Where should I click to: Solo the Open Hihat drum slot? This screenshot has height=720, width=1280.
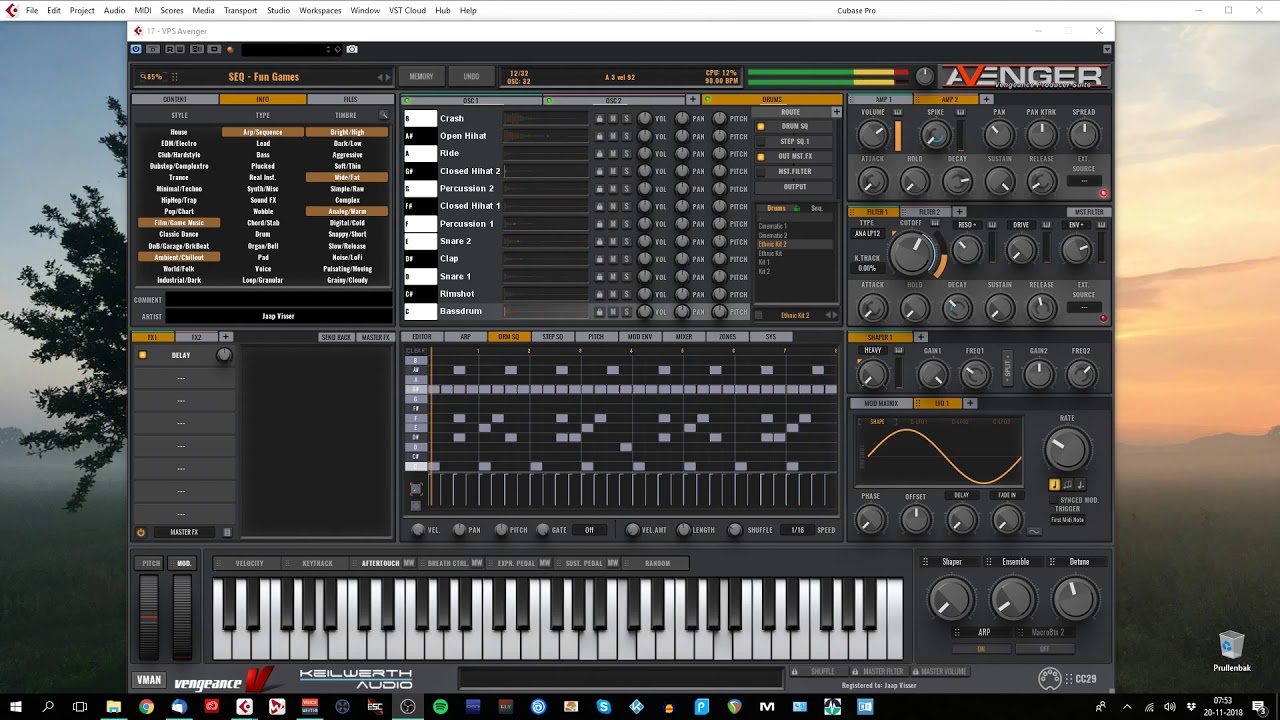point(626,136)
